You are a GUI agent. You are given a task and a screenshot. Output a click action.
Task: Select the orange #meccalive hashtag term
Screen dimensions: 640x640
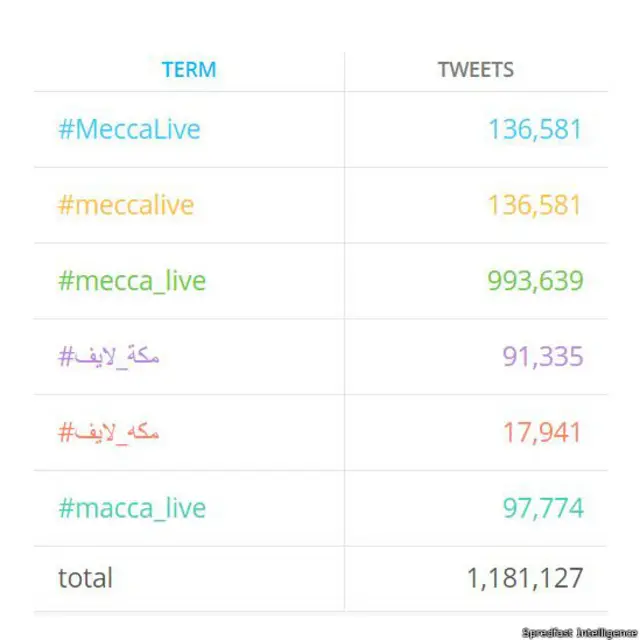(x=126, y=205)
